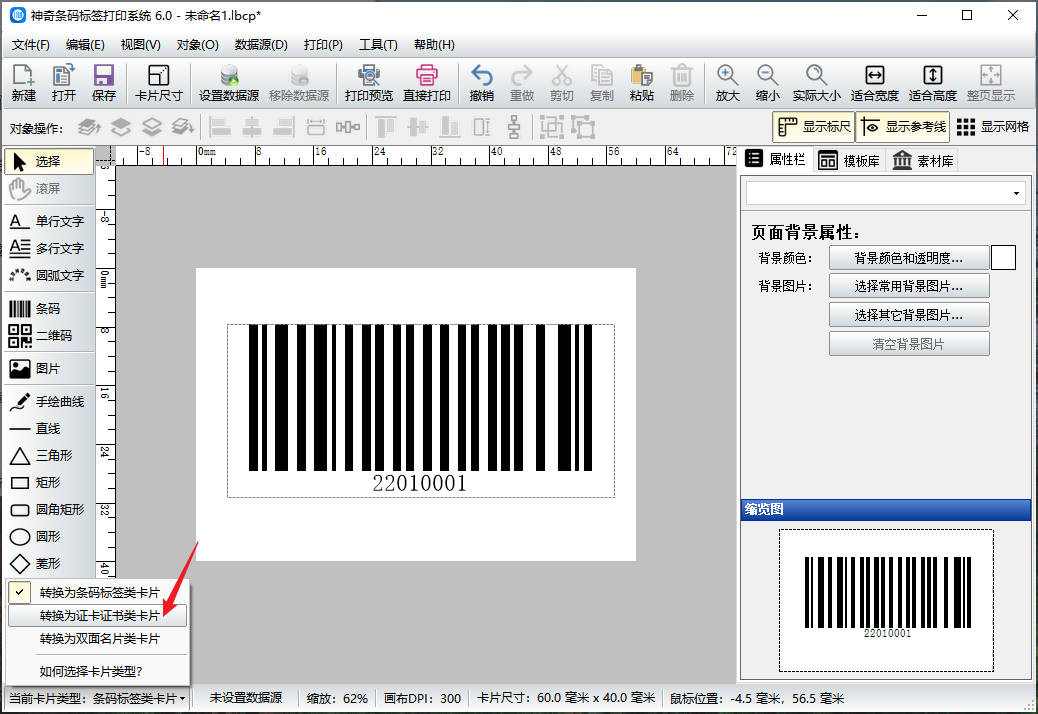Select the 条码 barcode tool
Image resolution: width=1038 pixels, height=714 pixels.
coord(47,309)
